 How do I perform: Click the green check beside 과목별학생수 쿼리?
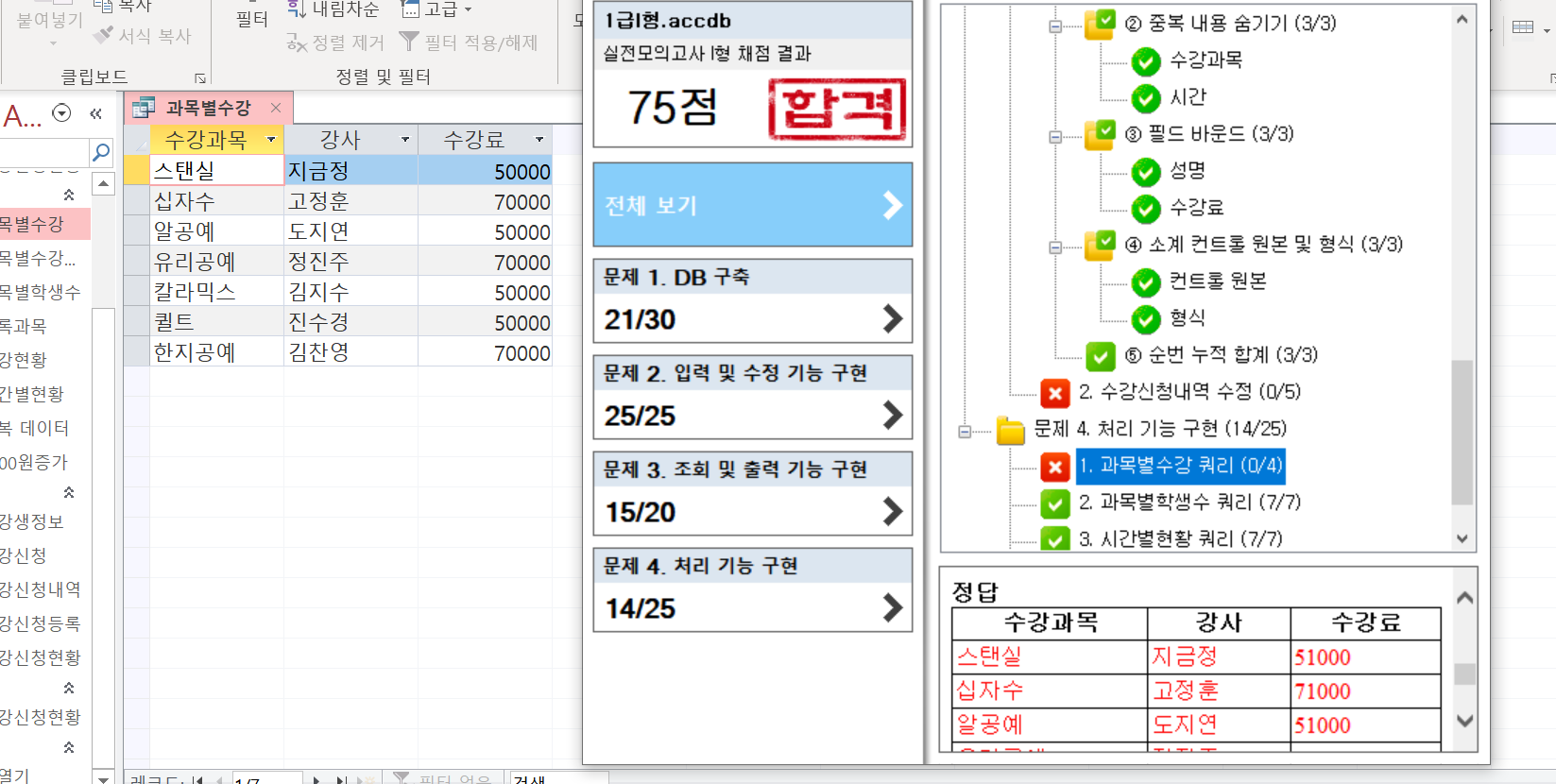pyautogui.click(x=1054, y=503)
